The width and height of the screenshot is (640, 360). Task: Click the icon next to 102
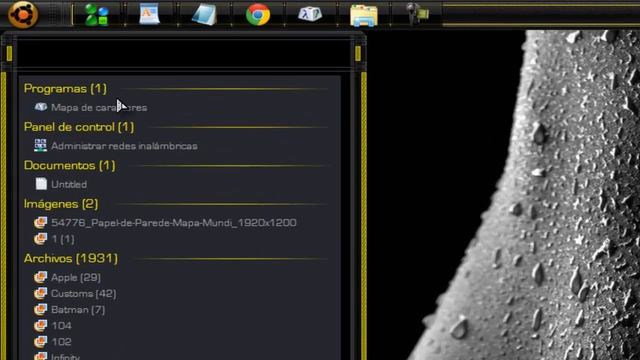[x=40, y=341]
